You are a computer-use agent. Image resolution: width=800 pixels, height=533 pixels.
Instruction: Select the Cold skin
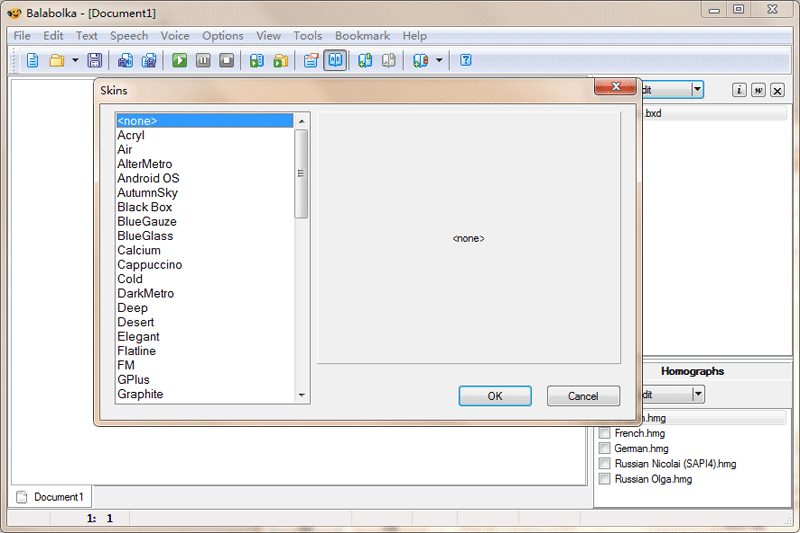(x=205, y=279)
